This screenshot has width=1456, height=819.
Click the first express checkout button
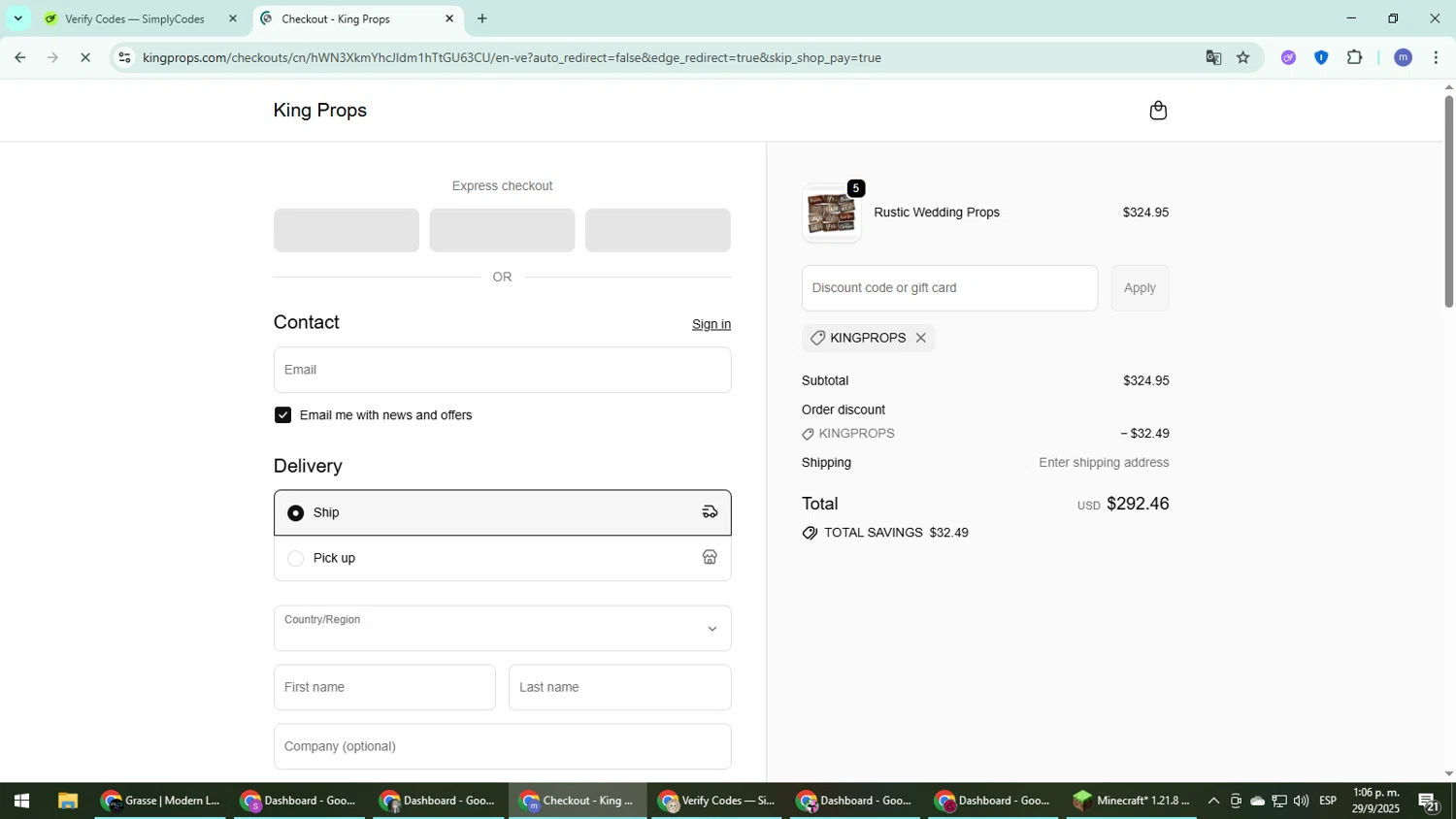coord(347,230)
